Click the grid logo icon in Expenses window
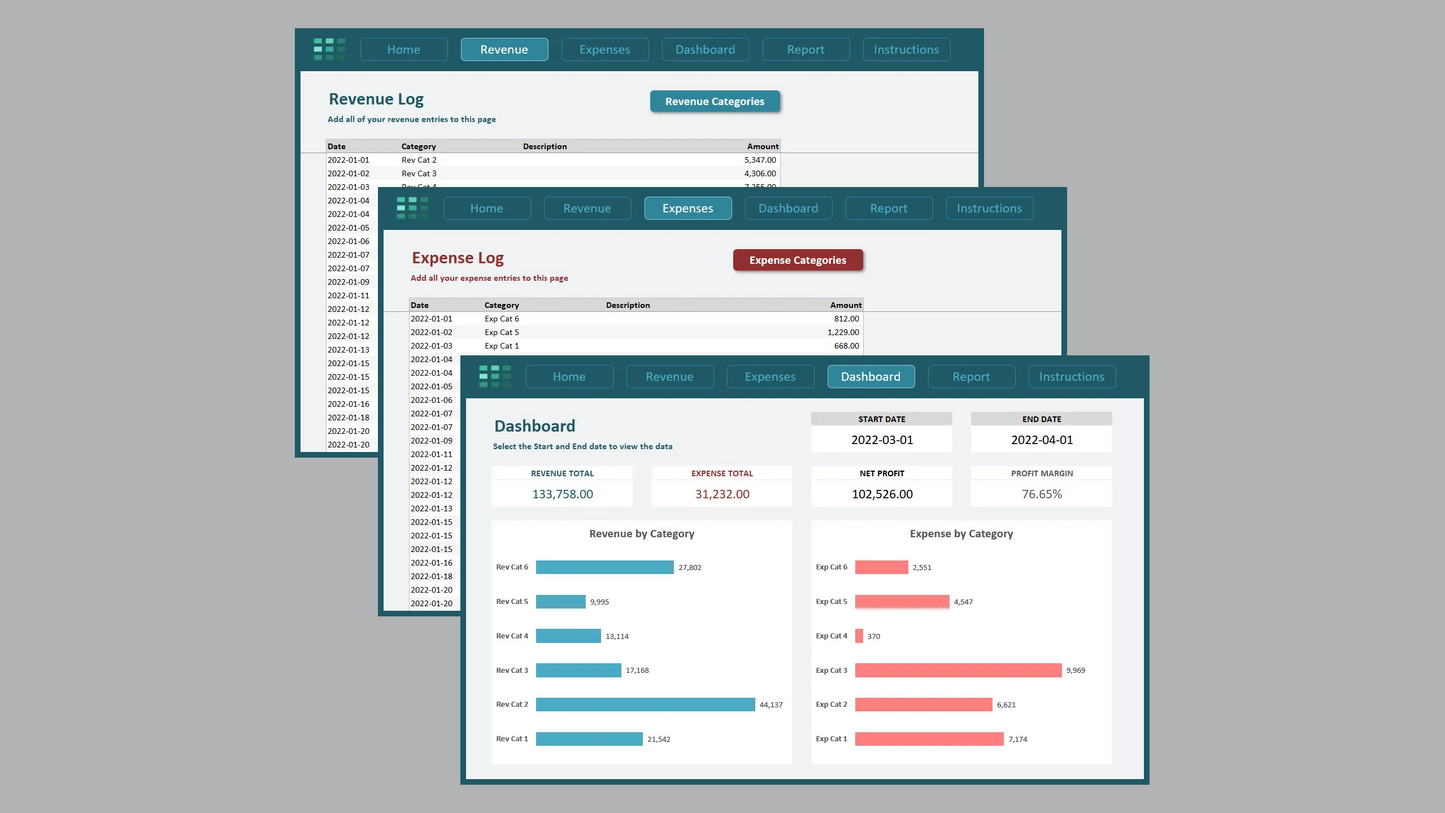 click(x=412, y=208)
